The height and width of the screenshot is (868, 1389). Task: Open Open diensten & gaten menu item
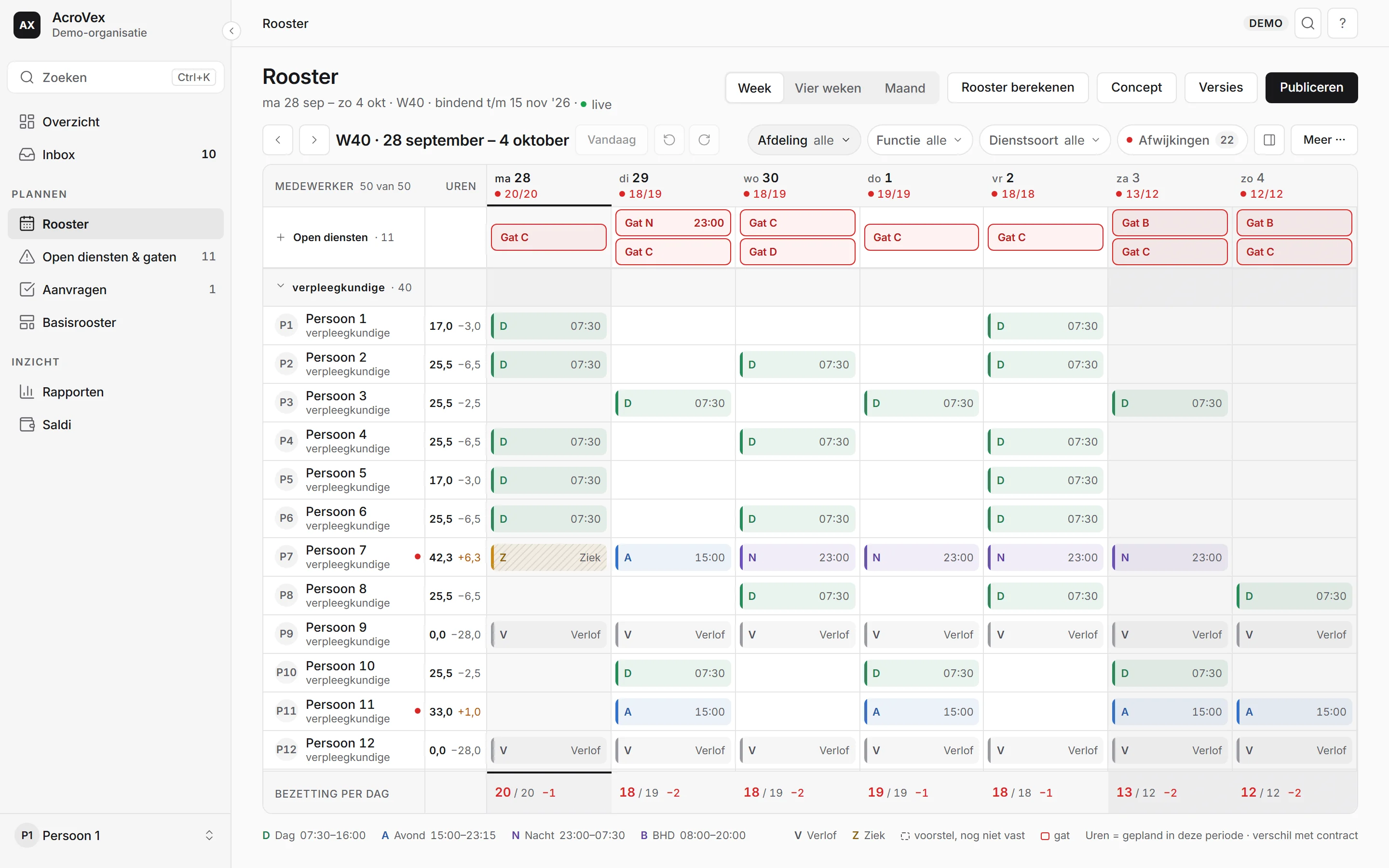click(x=115, y=257)
